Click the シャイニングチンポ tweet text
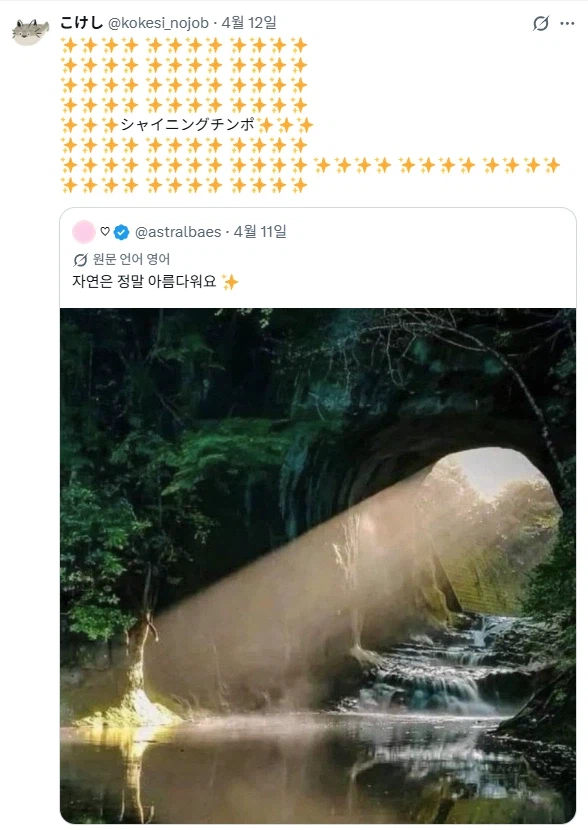 click(187, 125)
